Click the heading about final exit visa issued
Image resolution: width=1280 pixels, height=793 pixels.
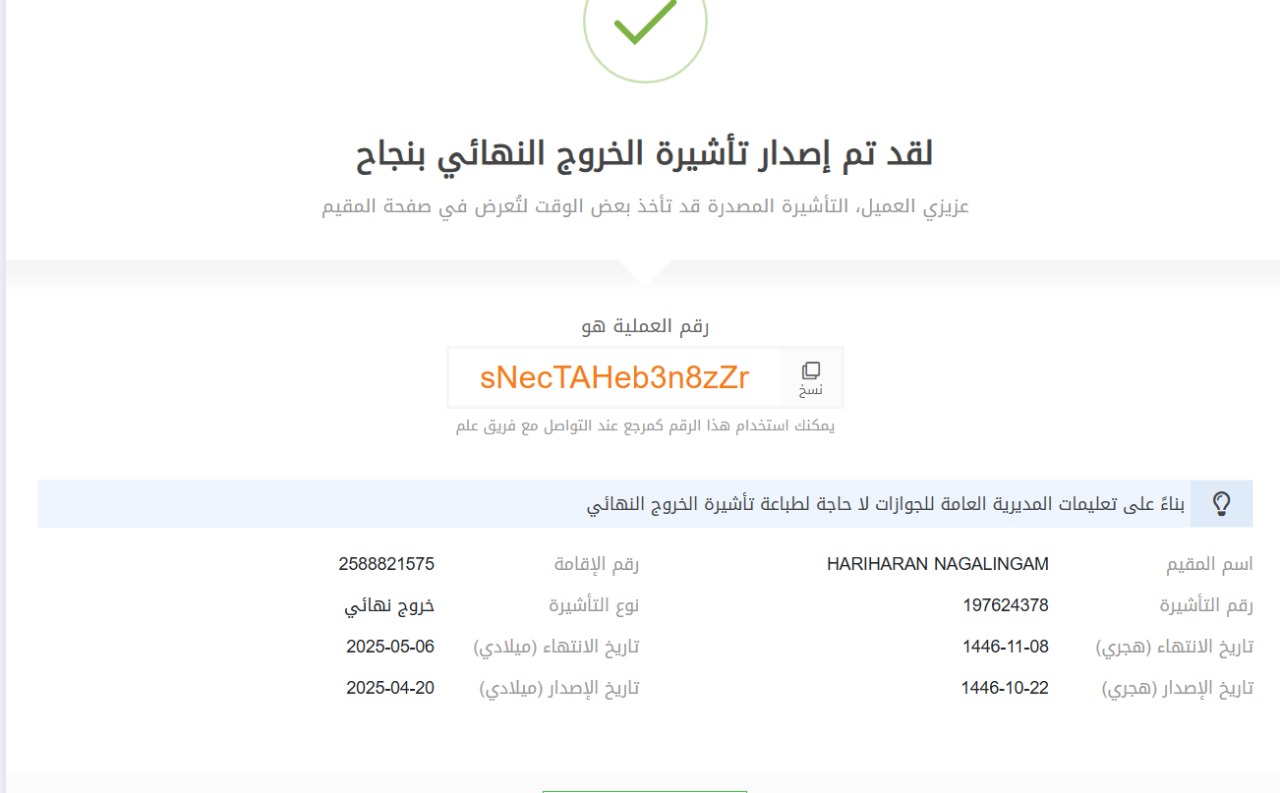point(645,154)
